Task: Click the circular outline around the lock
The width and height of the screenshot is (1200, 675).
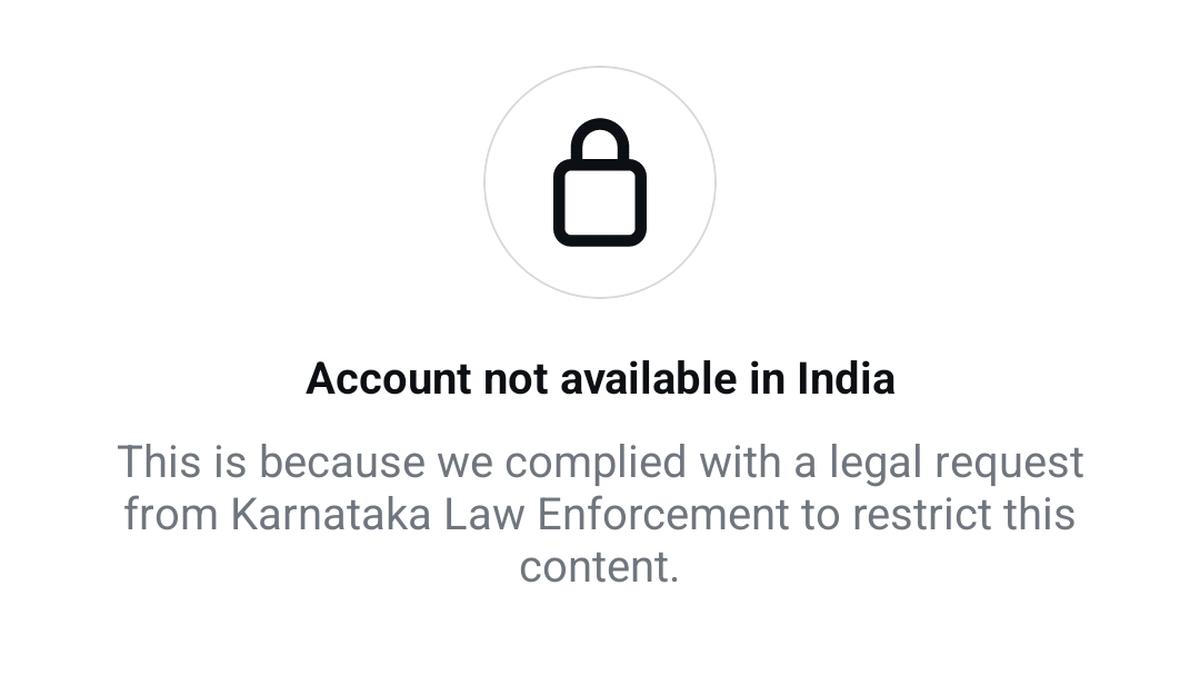Action: point(600,182)
